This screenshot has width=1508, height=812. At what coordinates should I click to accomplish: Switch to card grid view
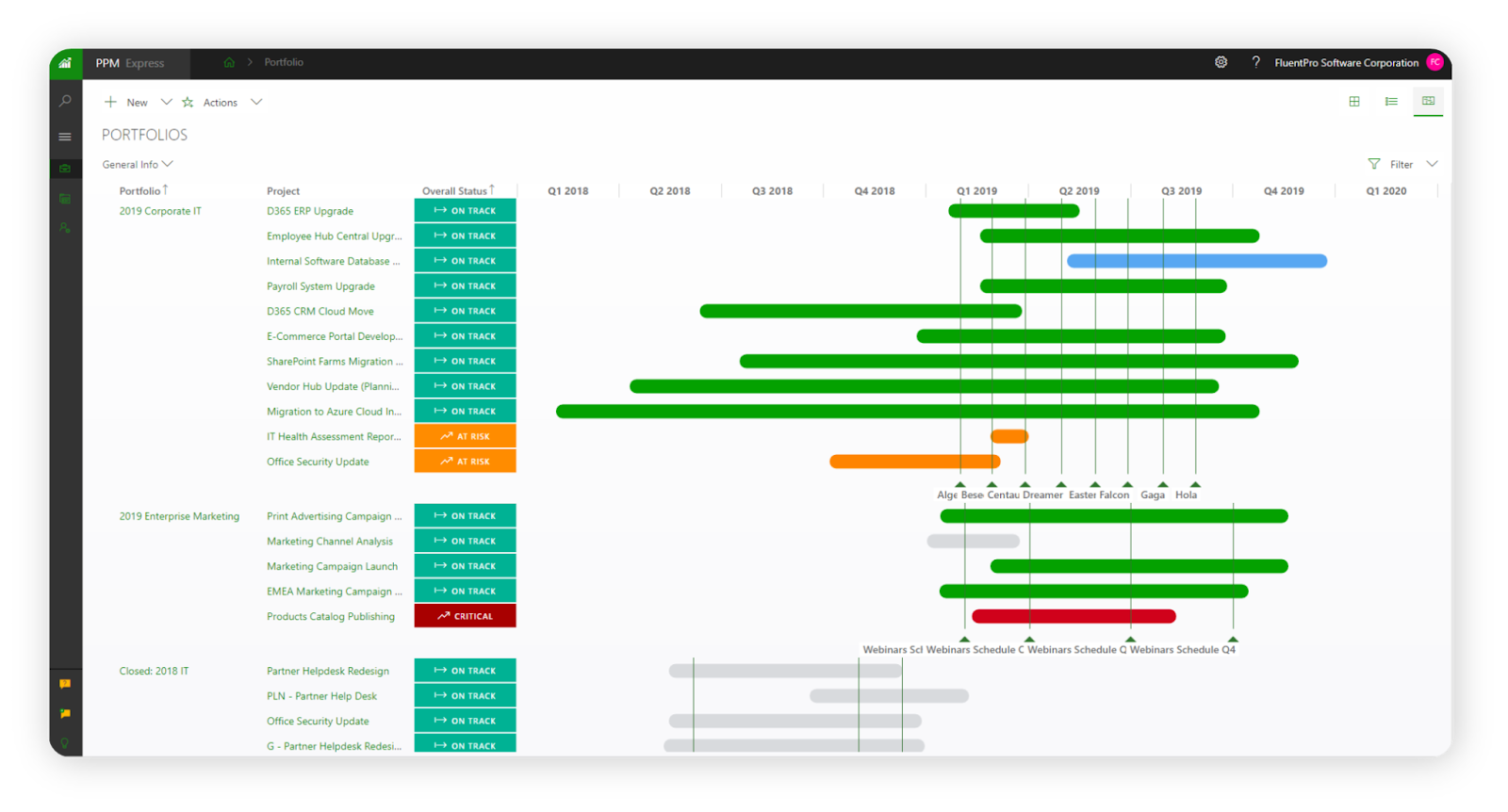[x=1354, y=102]
